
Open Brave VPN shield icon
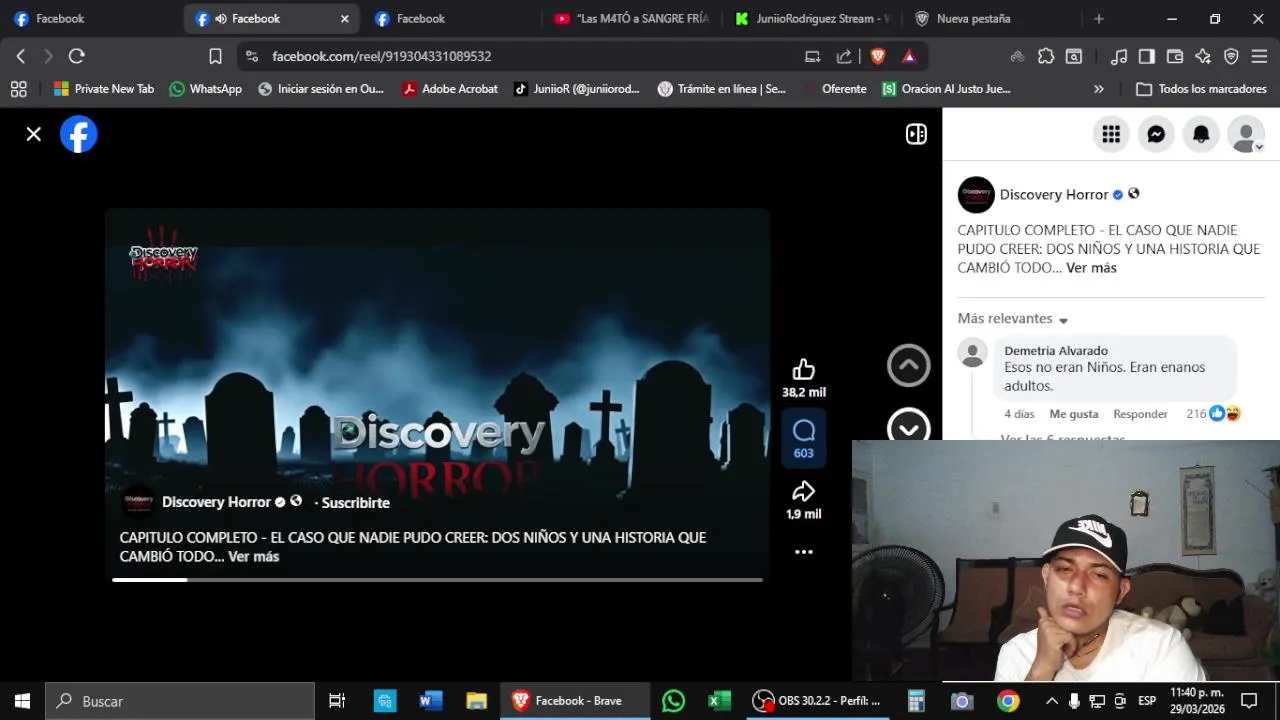(1231, 56)
